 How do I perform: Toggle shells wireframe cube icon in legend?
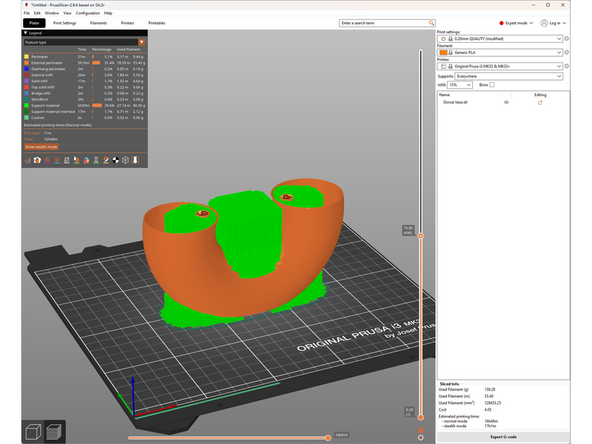(126, 160)
